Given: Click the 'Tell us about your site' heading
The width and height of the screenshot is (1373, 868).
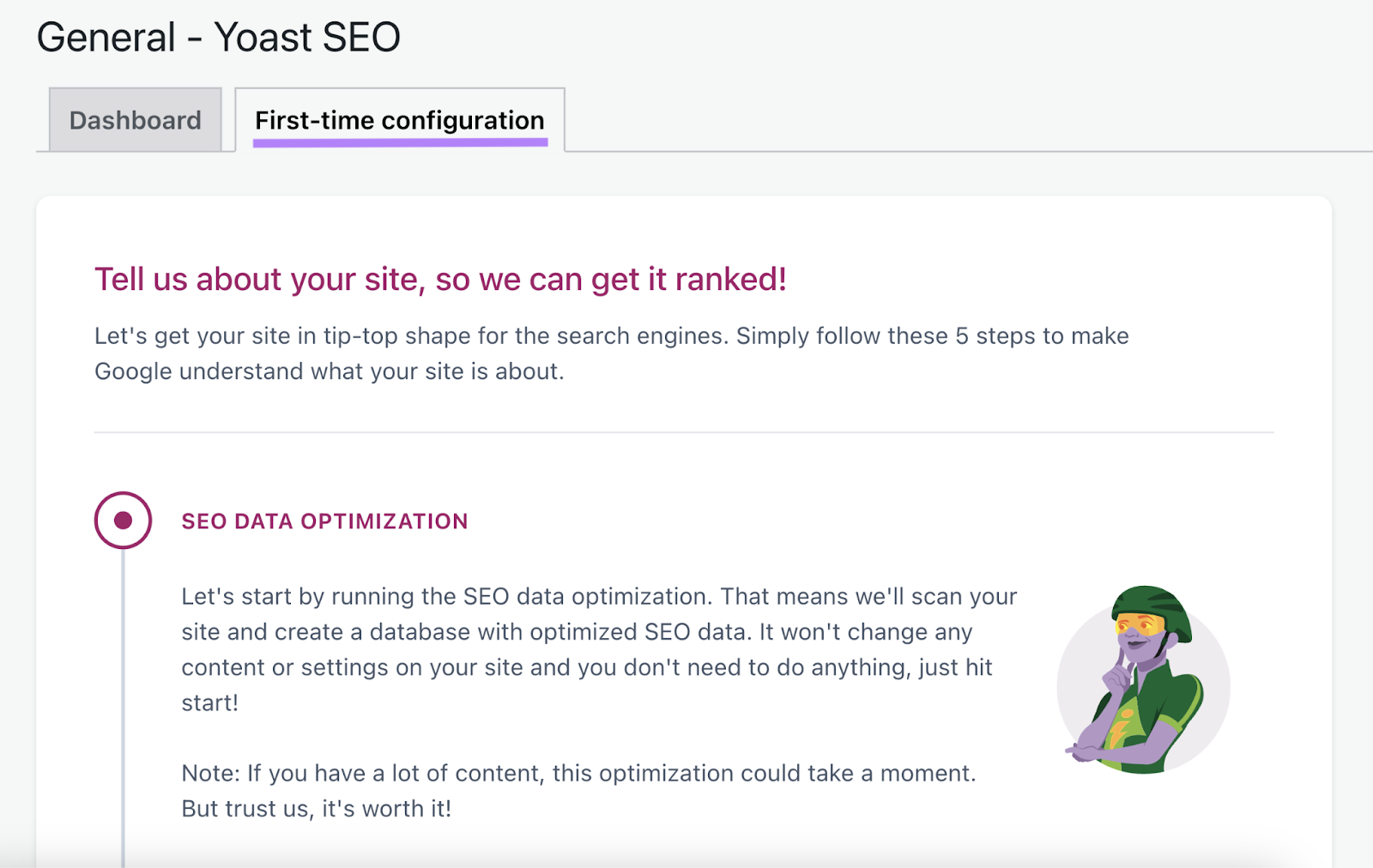Looking at the screenshot, I should [x=443, y=279].
